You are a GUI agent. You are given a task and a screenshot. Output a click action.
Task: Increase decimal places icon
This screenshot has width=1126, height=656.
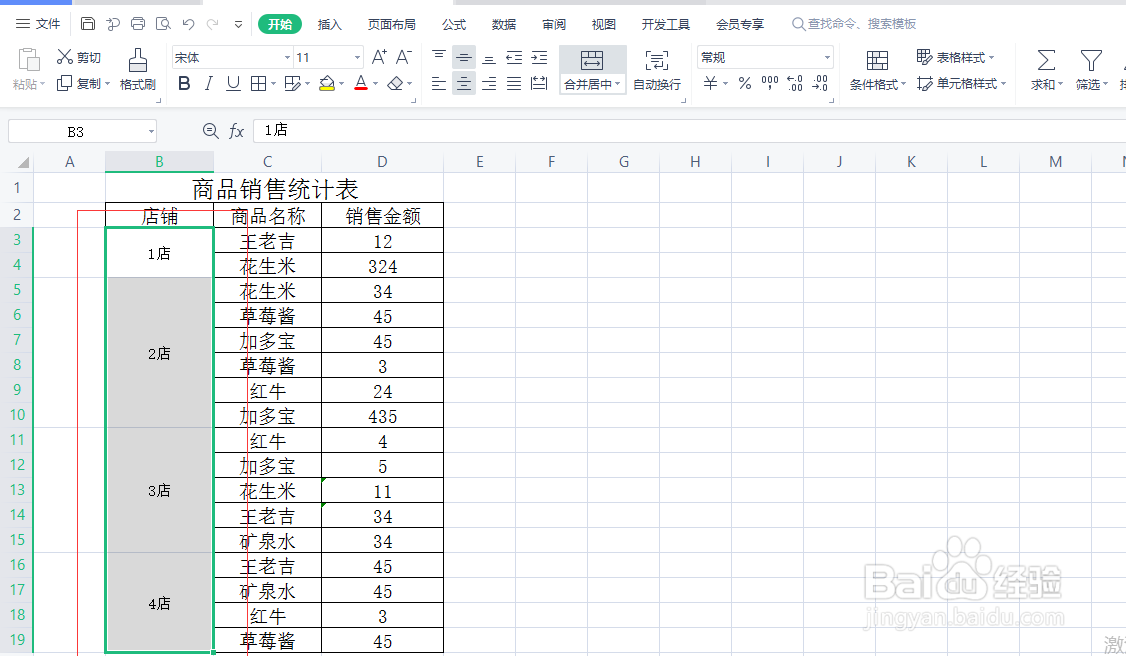[794, 83]
